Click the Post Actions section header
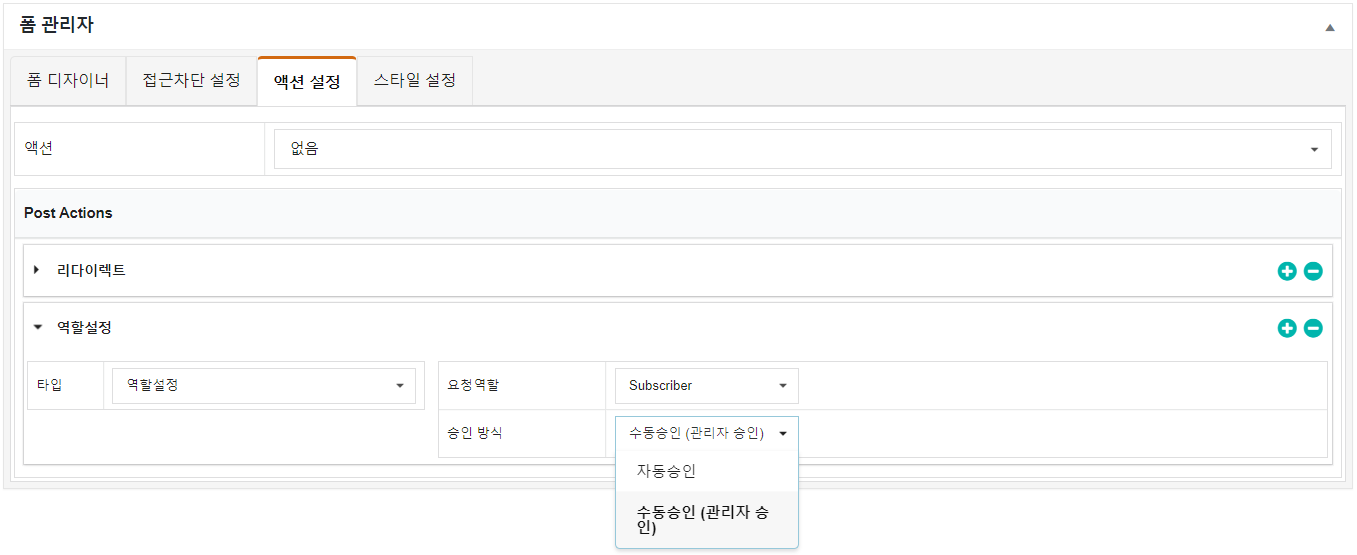The width and height of the screenshot is (1357, 555). point(68,213)
